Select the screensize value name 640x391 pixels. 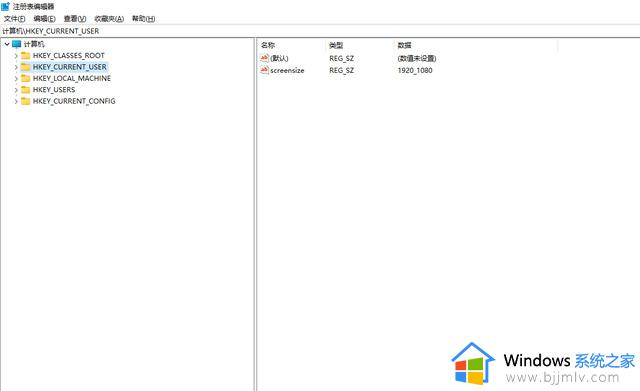[287, 70]
